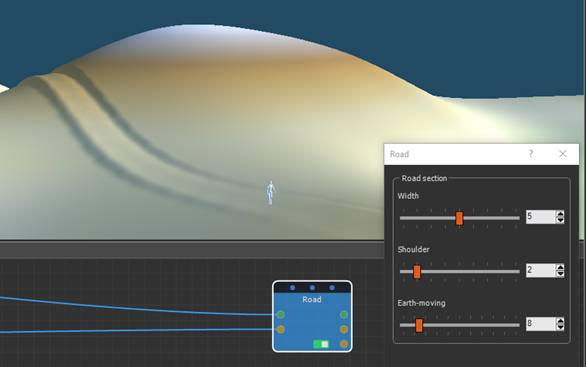Click the Earth-moving value input field
Image resolution: width=586 pixels, height=367 pixels.
[541, 324]
